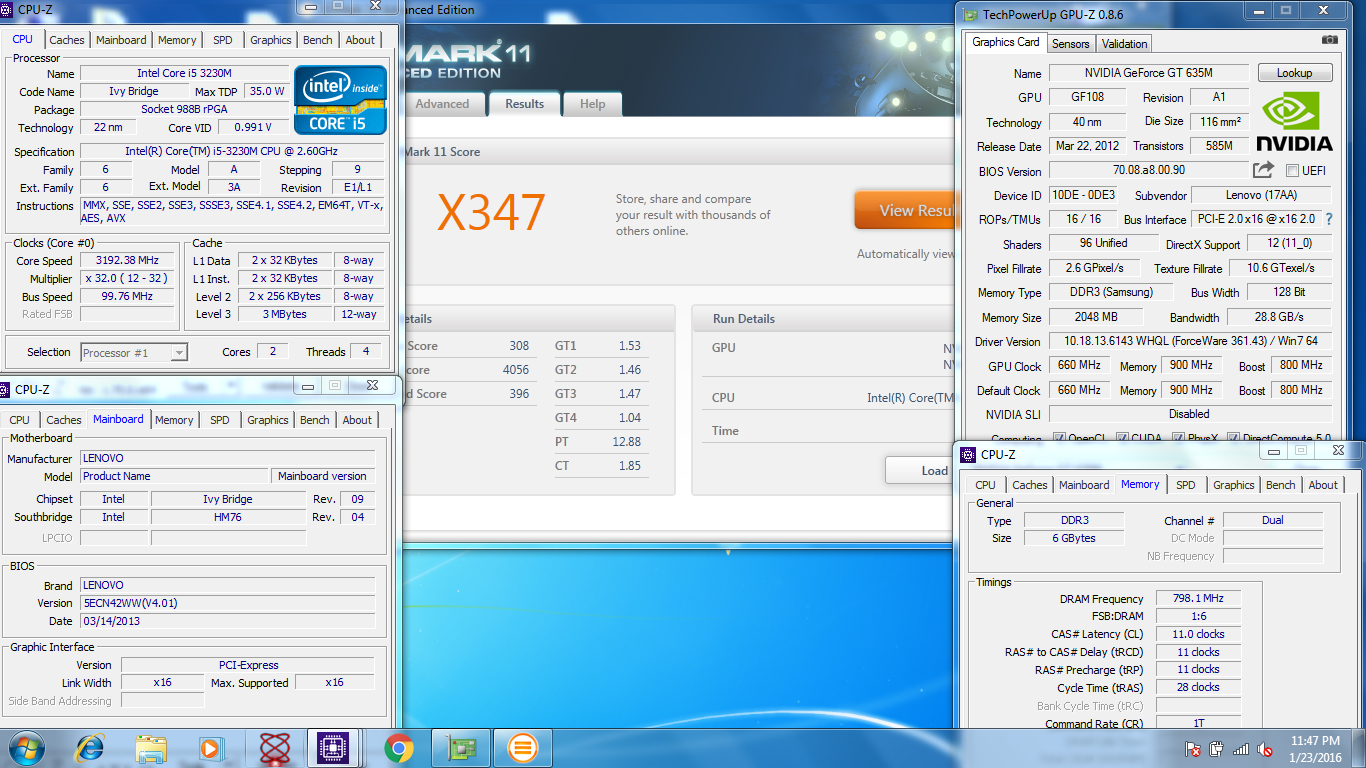
Task: Switch to the Advanced tab in 3DMark 11
Action: (442, 104)
